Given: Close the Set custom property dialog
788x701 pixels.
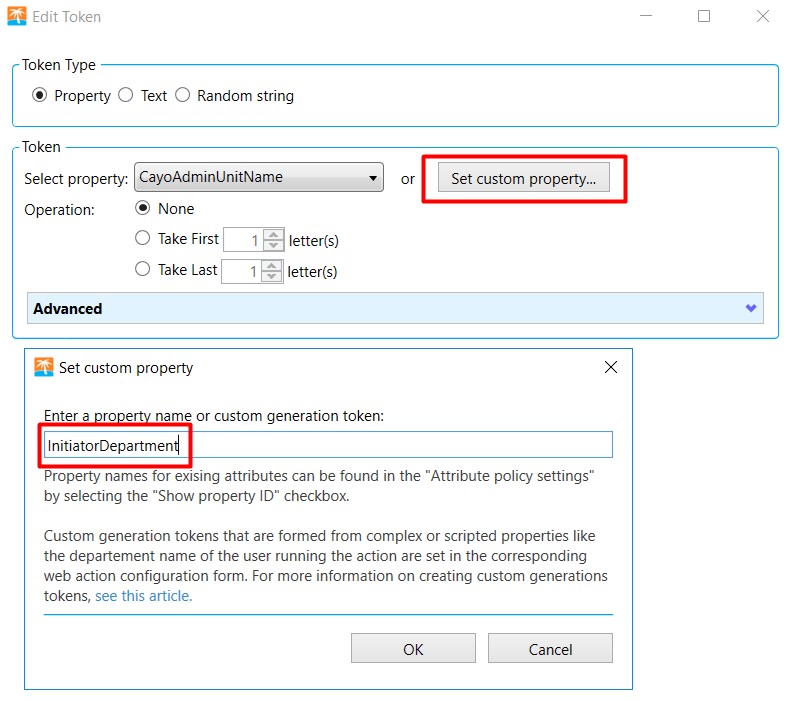Looking at the screenshot, I should pyautogui.click(x=611, y=367).
